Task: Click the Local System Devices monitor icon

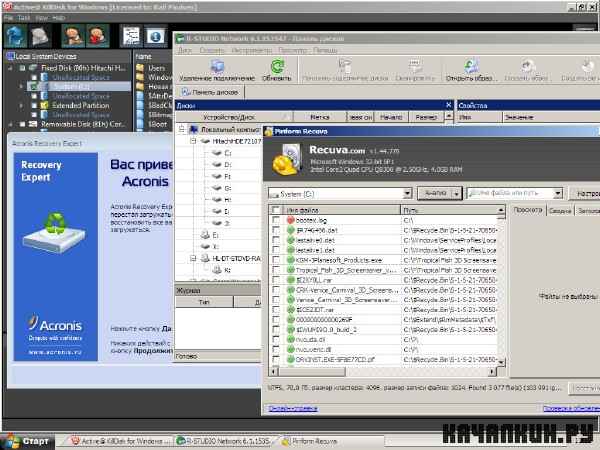Action: pos(10,57)
